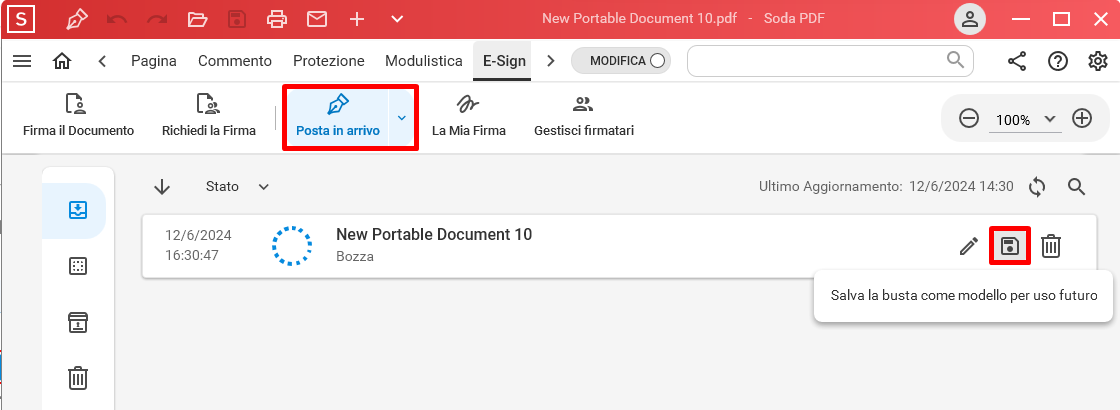Open the Modulistica tab

(x=423, y=61)
